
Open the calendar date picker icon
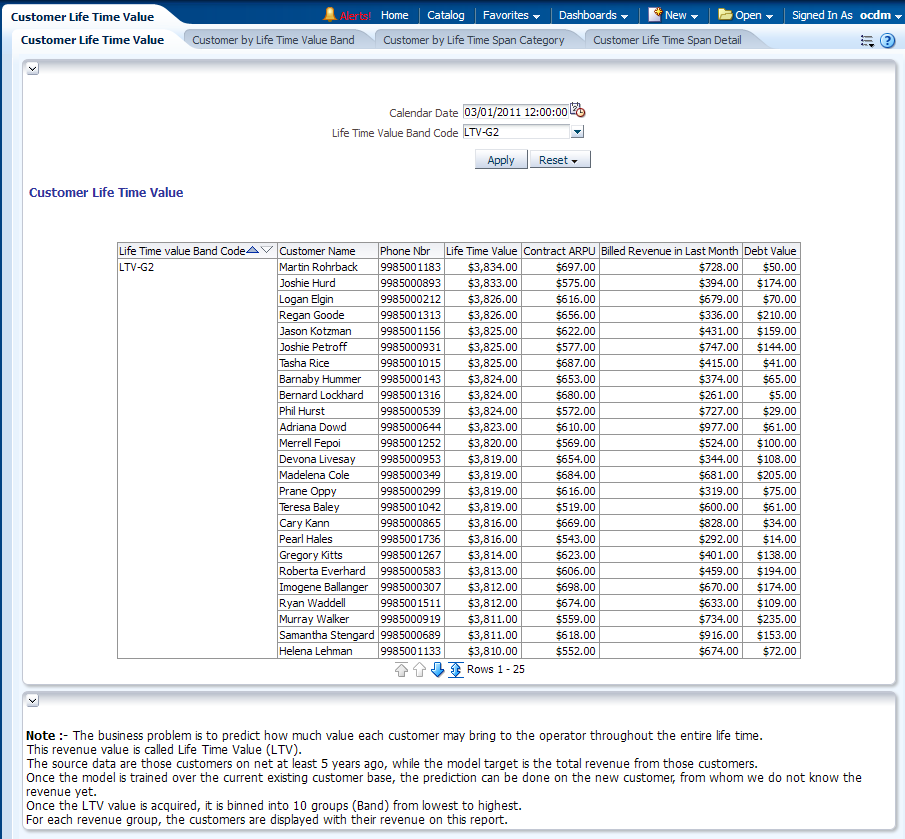(578, 111)
